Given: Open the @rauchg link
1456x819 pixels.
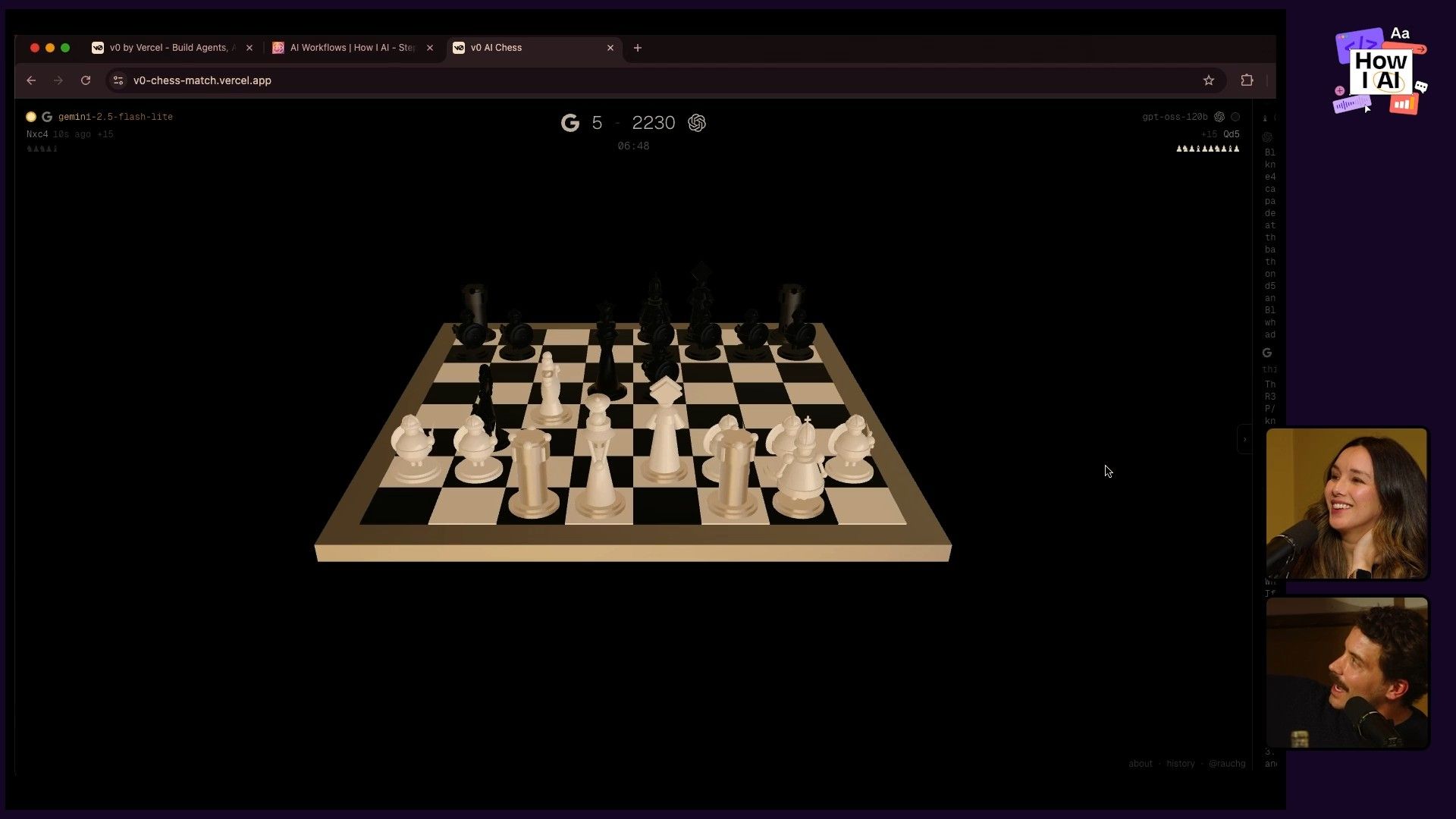Looking at the screenshot, I should click(x=1227, y=764).
